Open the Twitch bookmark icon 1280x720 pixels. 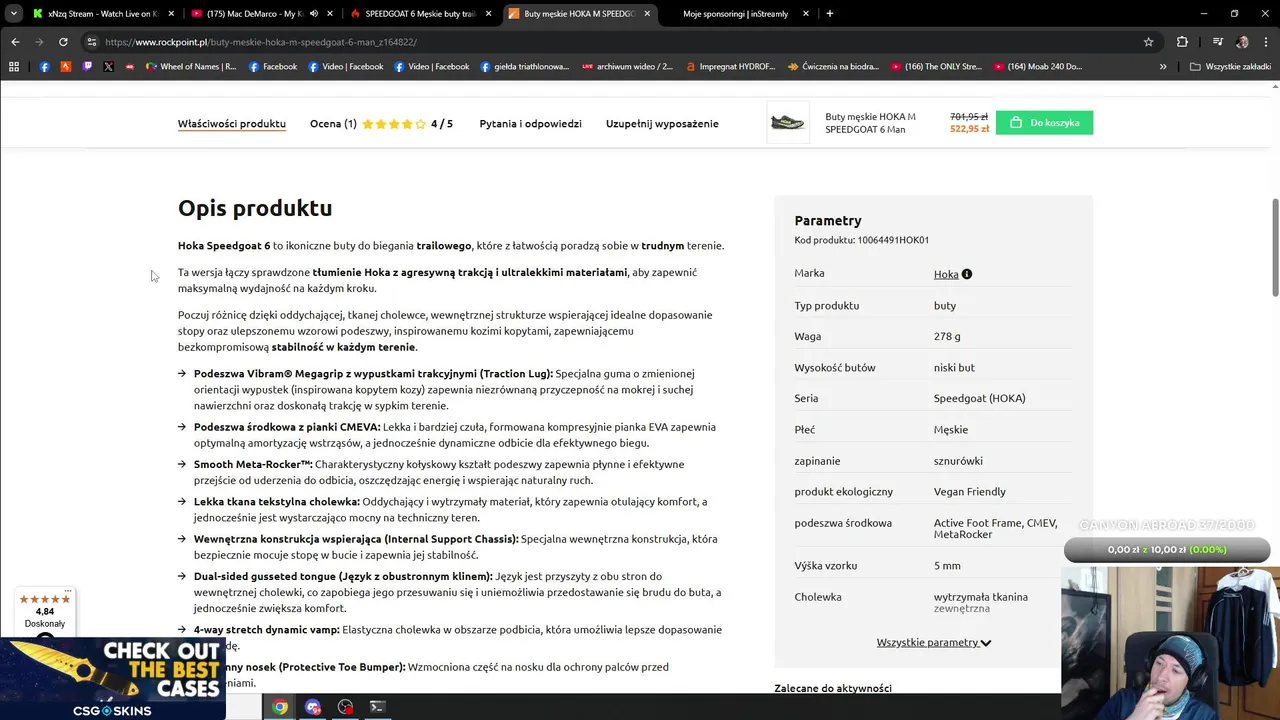coord(87,67)
